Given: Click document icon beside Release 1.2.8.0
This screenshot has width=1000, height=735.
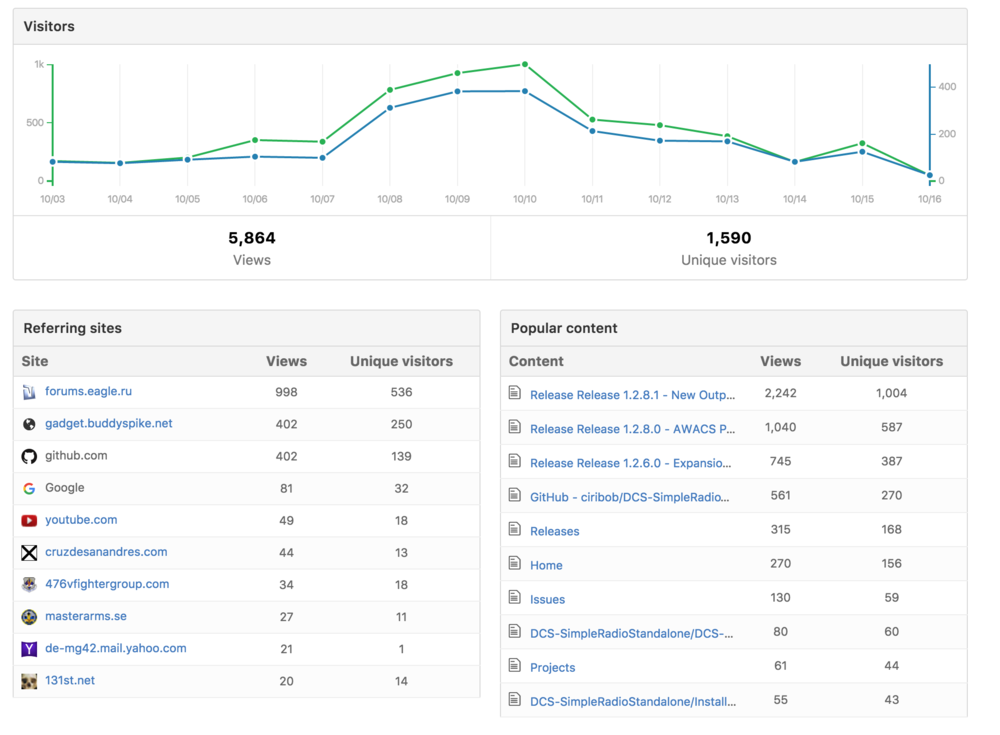Looking at the screenshot, I should click(515, 426).
